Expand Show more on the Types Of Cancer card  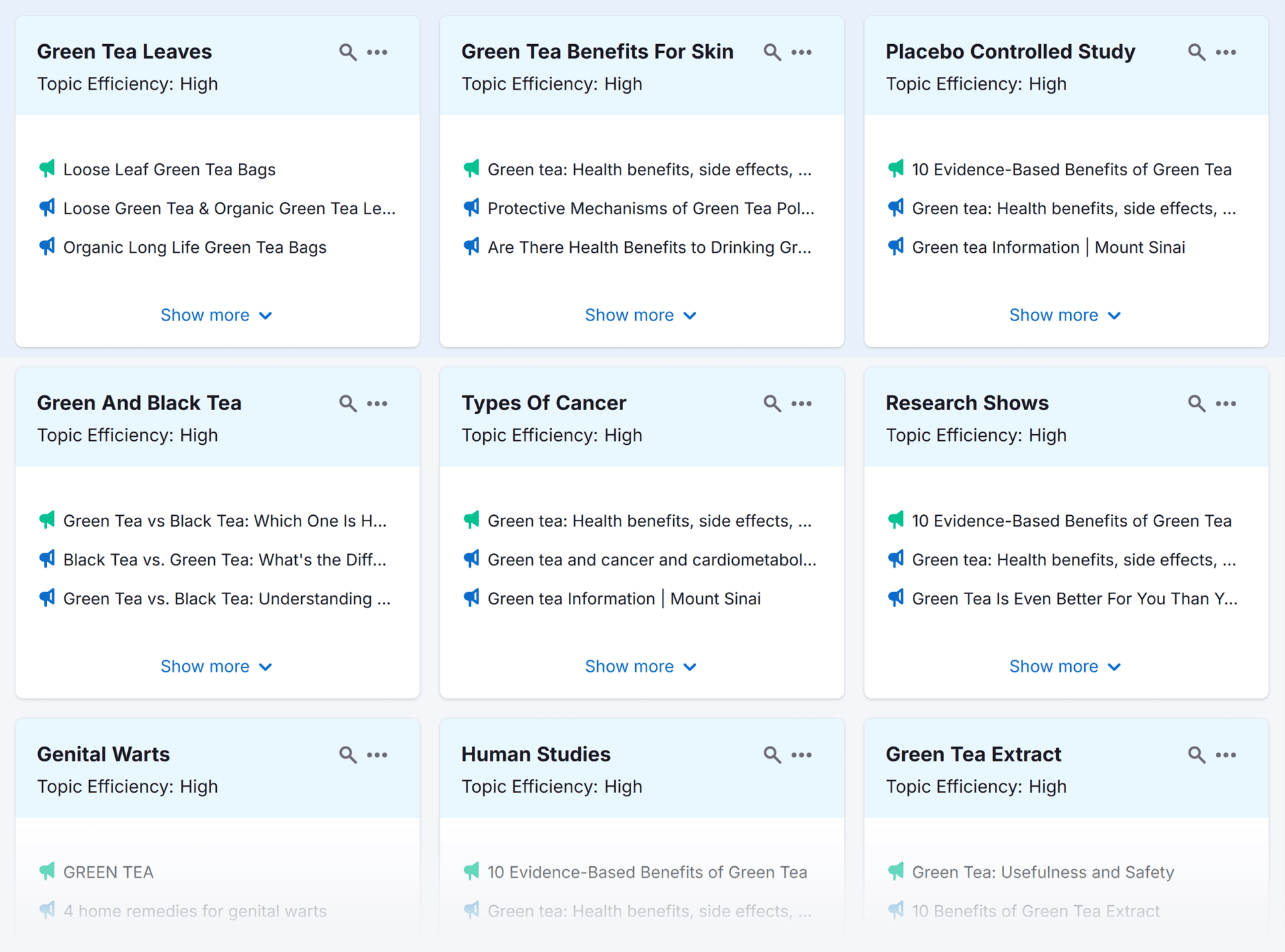tap(640, 666)
